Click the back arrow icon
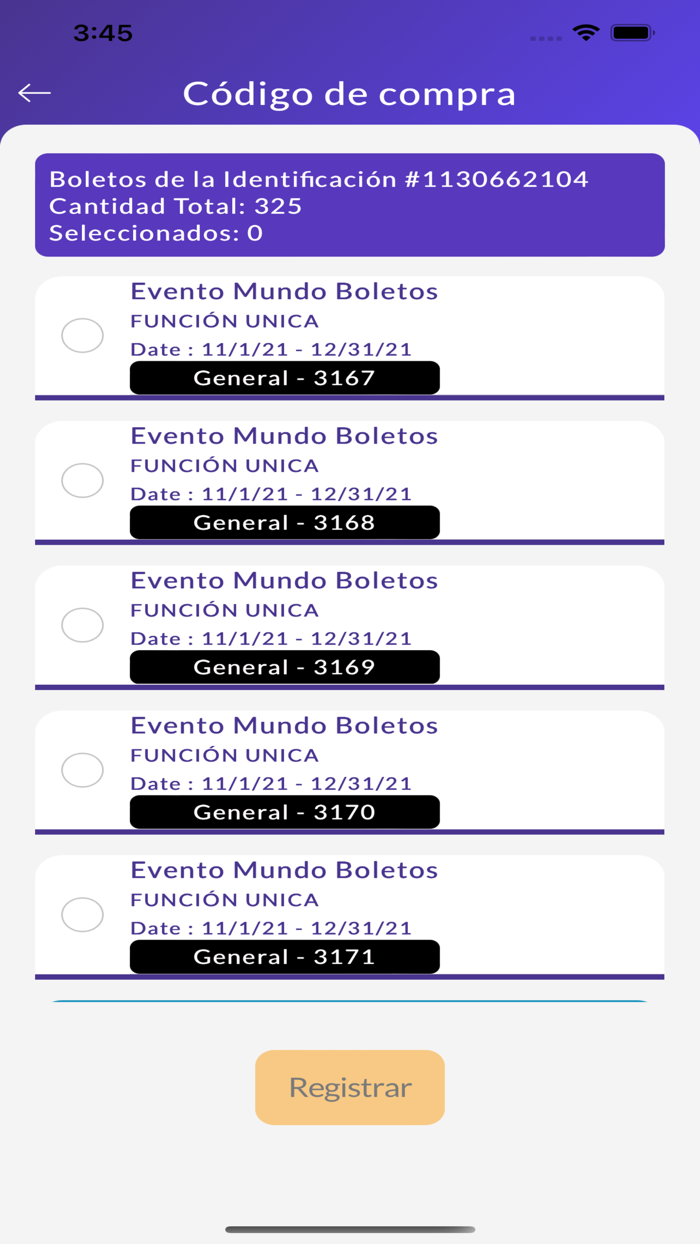The width and height of the screenshot is (700, 1244). click(x=34, y=92)
